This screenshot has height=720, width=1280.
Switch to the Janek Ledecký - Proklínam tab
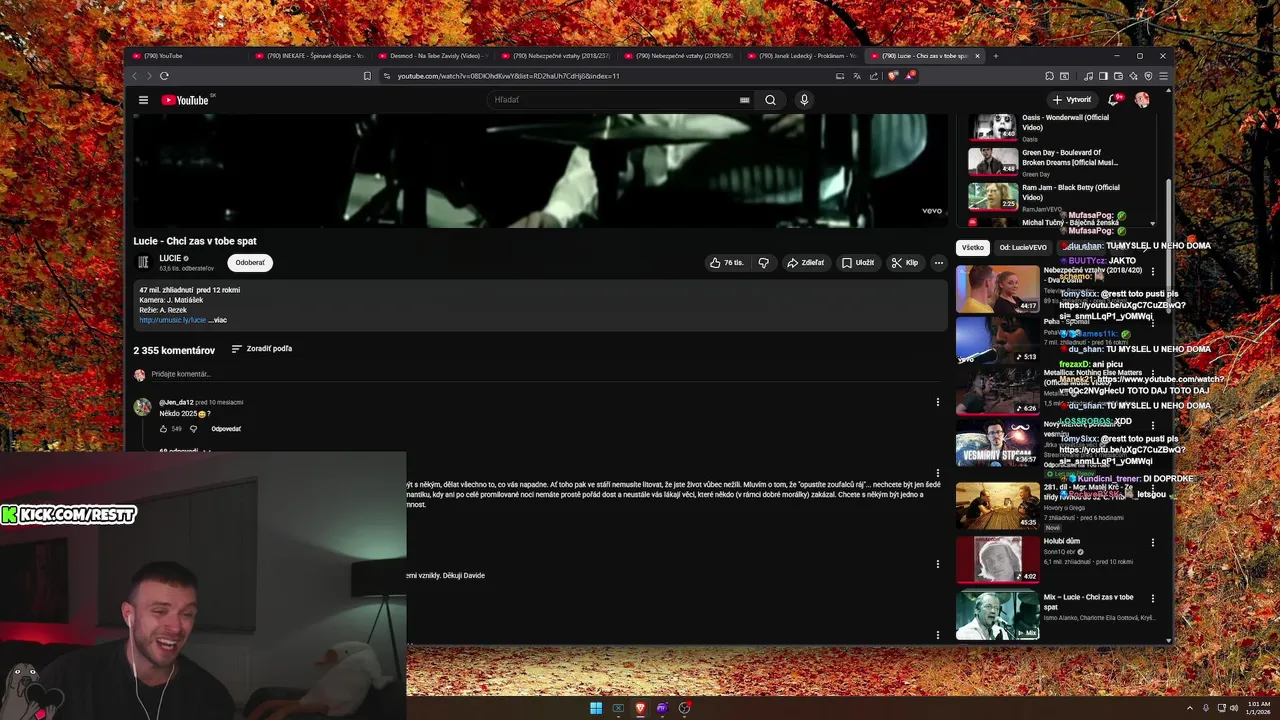tap(801, 56)
